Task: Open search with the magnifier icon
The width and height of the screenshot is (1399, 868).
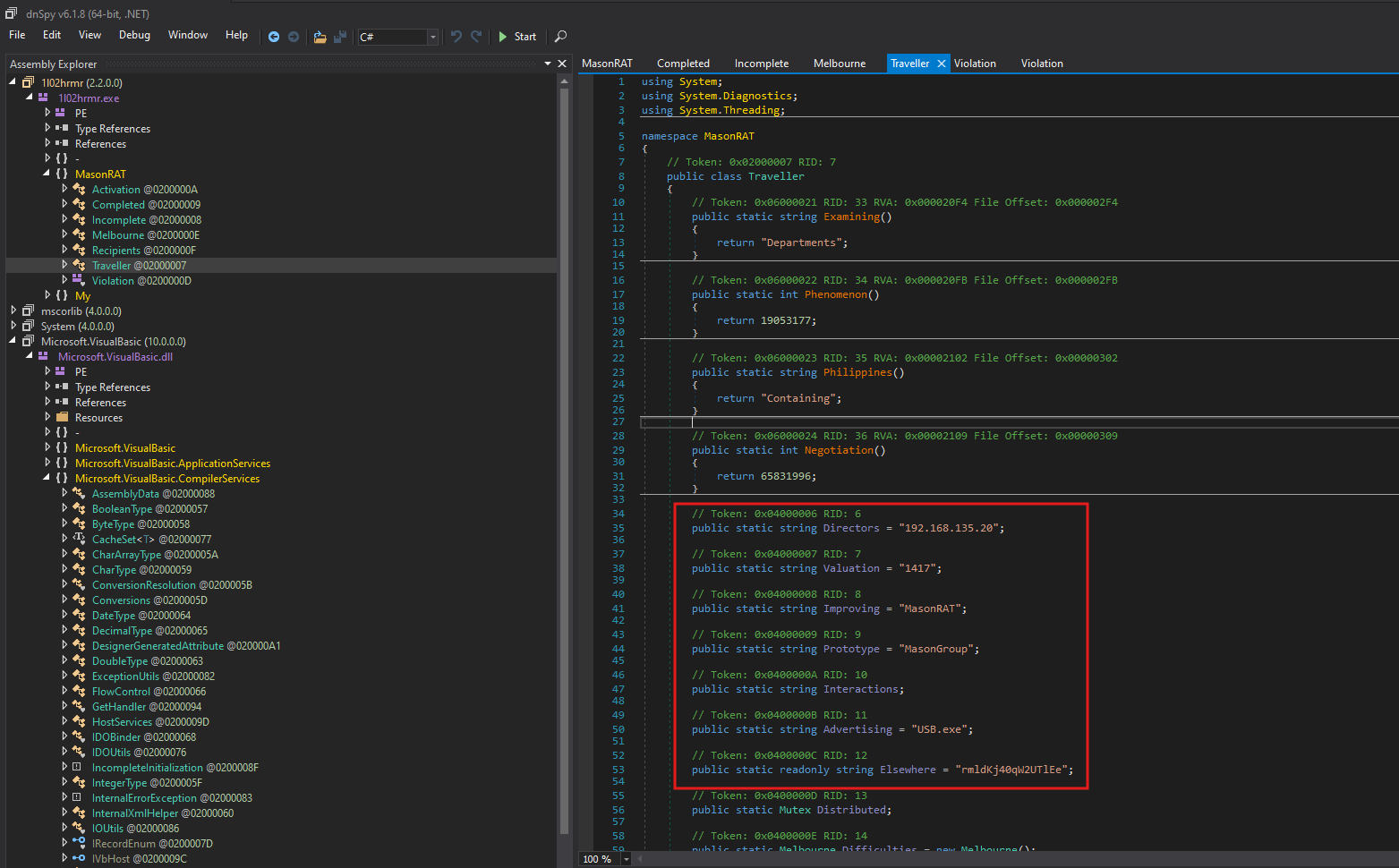Action: click(x=560, y=37)
